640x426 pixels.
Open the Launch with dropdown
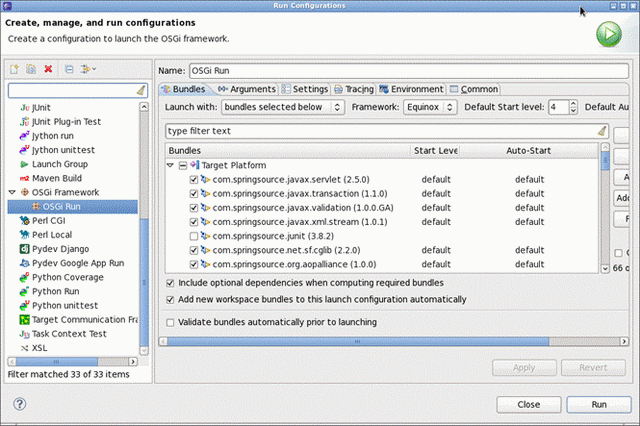pyautogui.click(x=283, y=107)
